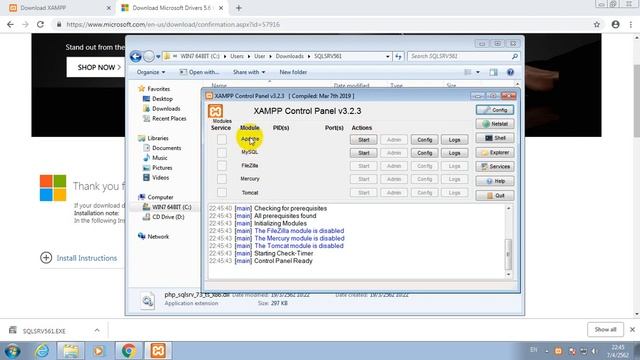Switch to Download Microsoft Drivers tab
The height and width of the screenshot is (360, 640).
coord(172,8)
